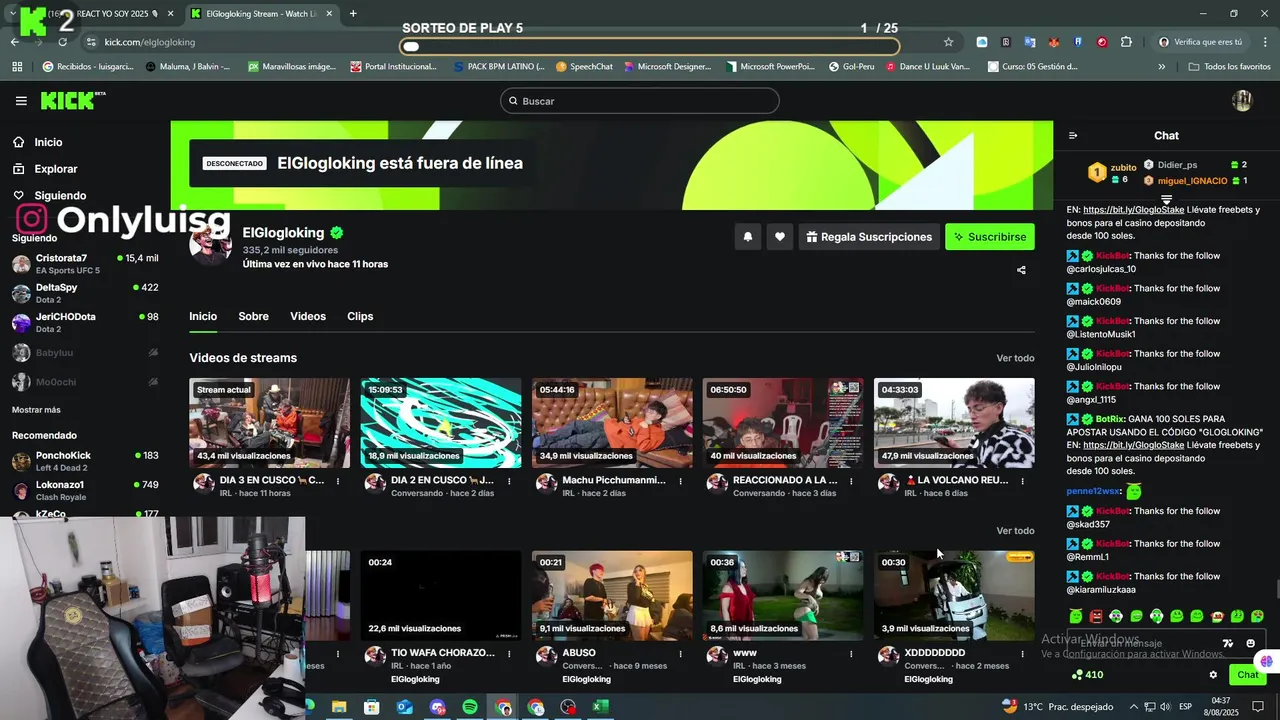Screen dimensions: 1280x720
Task: Toggle the follow heart for ElGlogloking
Action: pyautogui.click(x=780, y=237)
